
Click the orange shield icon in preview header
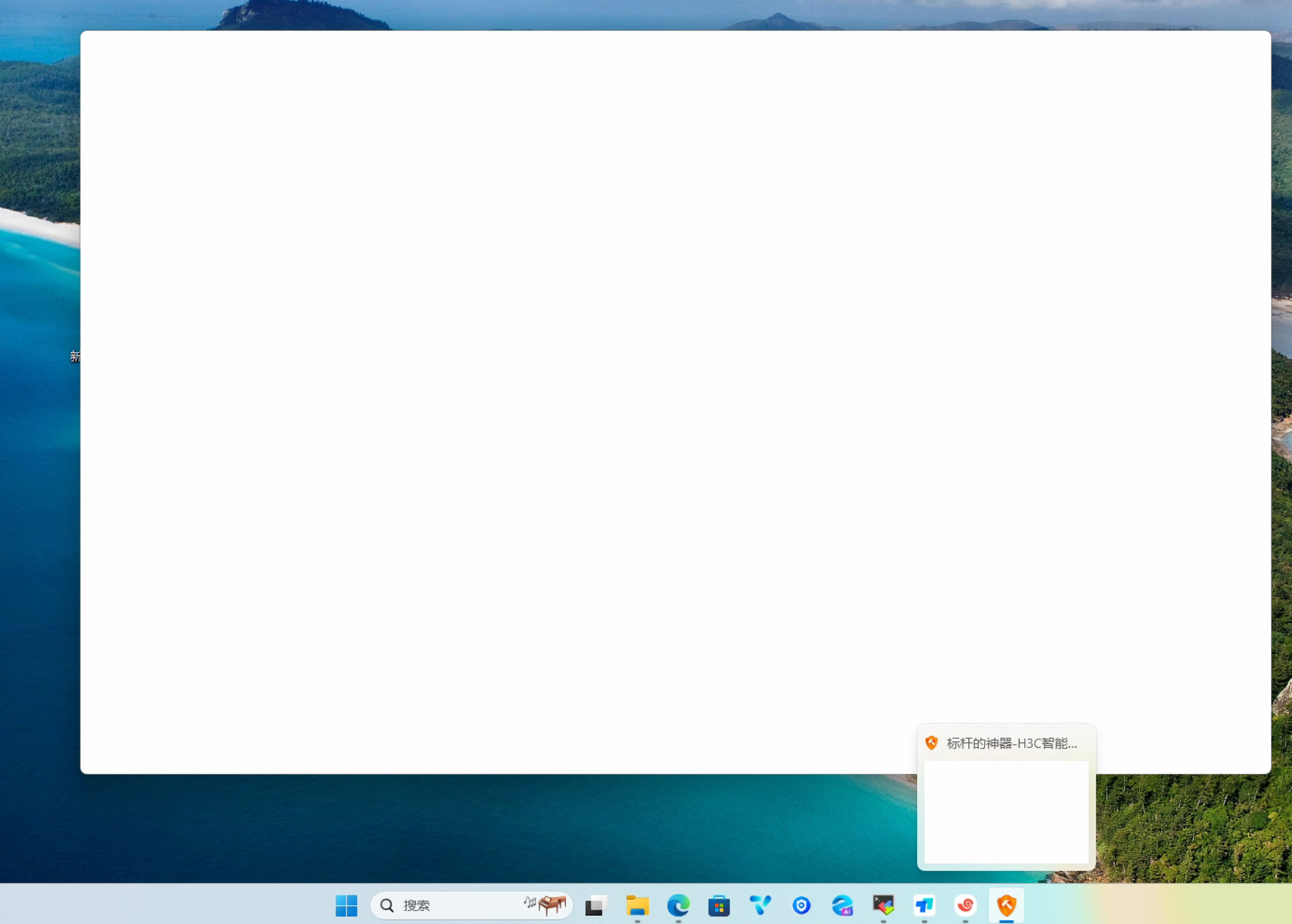[x=931, y=743]
